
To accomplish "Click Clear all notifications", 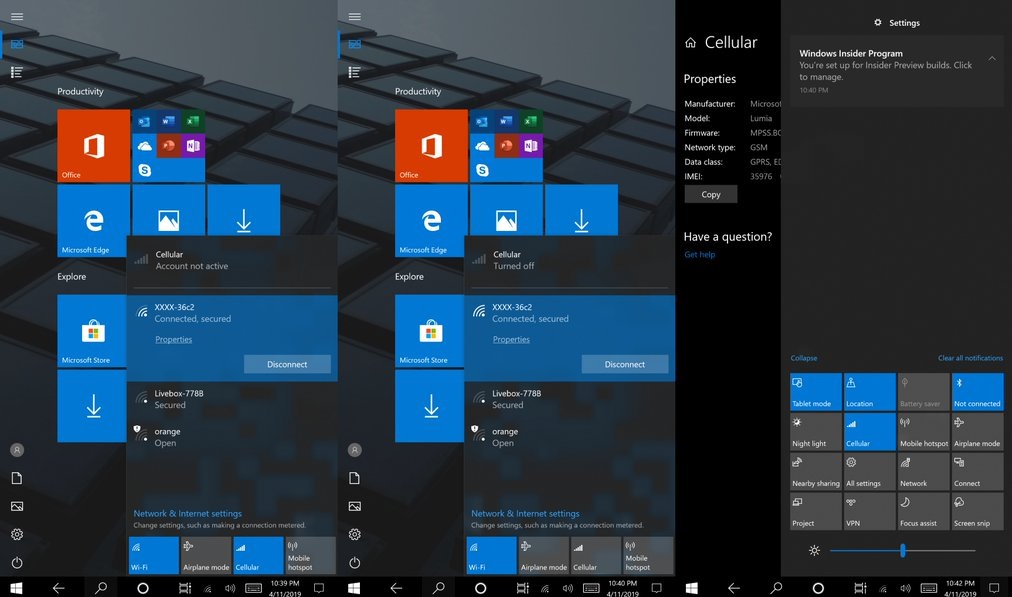I will (x=970, y=358).
